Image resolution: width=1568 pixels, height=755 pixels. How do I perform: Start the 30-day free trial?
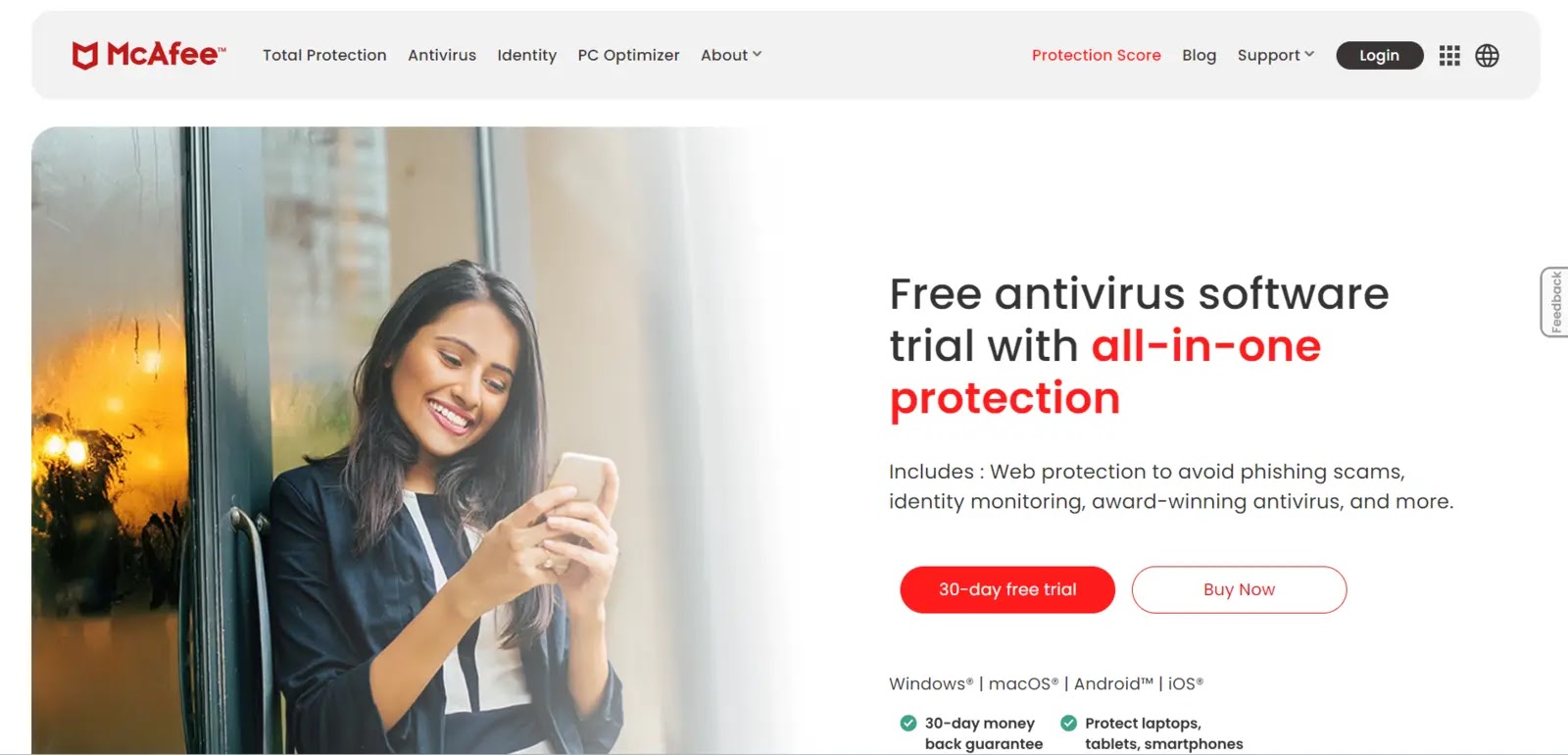coord(1007,589)
